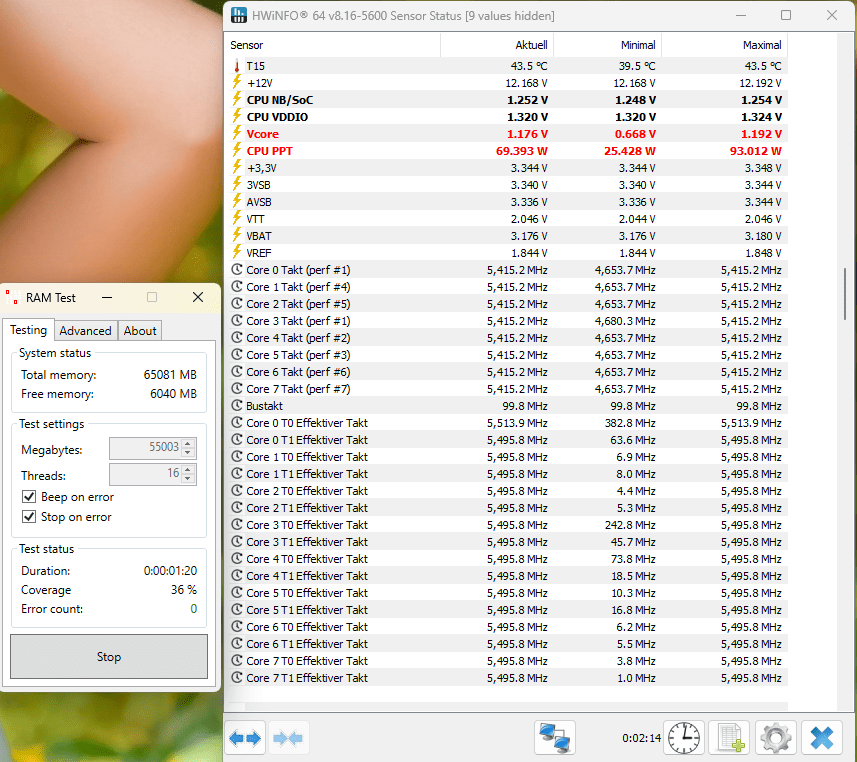
Task: Stop the running RAM test
Action: point(109,657)
